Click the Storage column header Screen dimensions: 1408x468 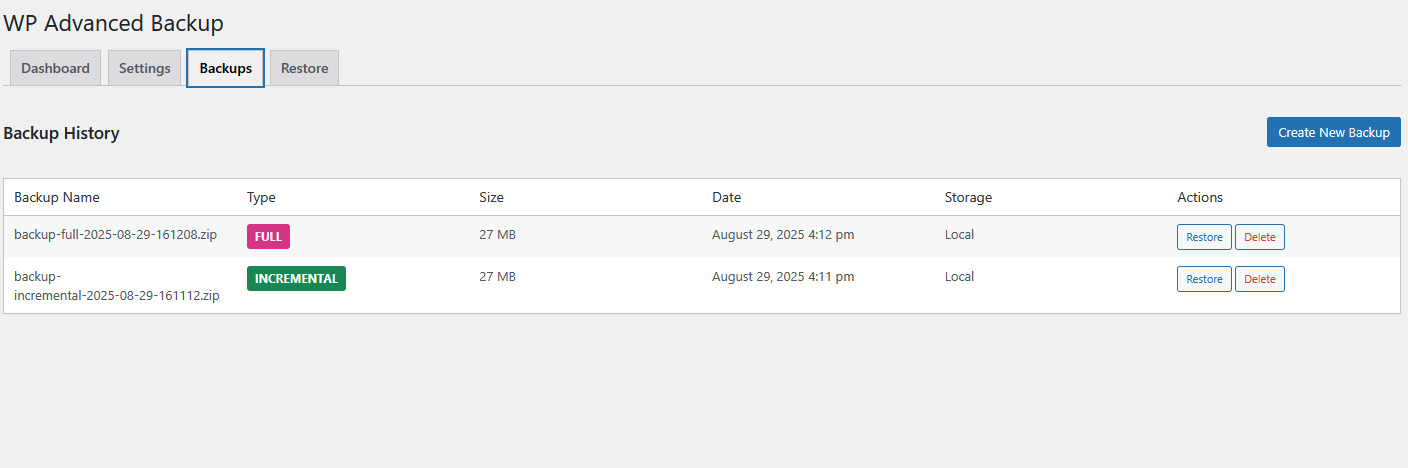[968, 197]
